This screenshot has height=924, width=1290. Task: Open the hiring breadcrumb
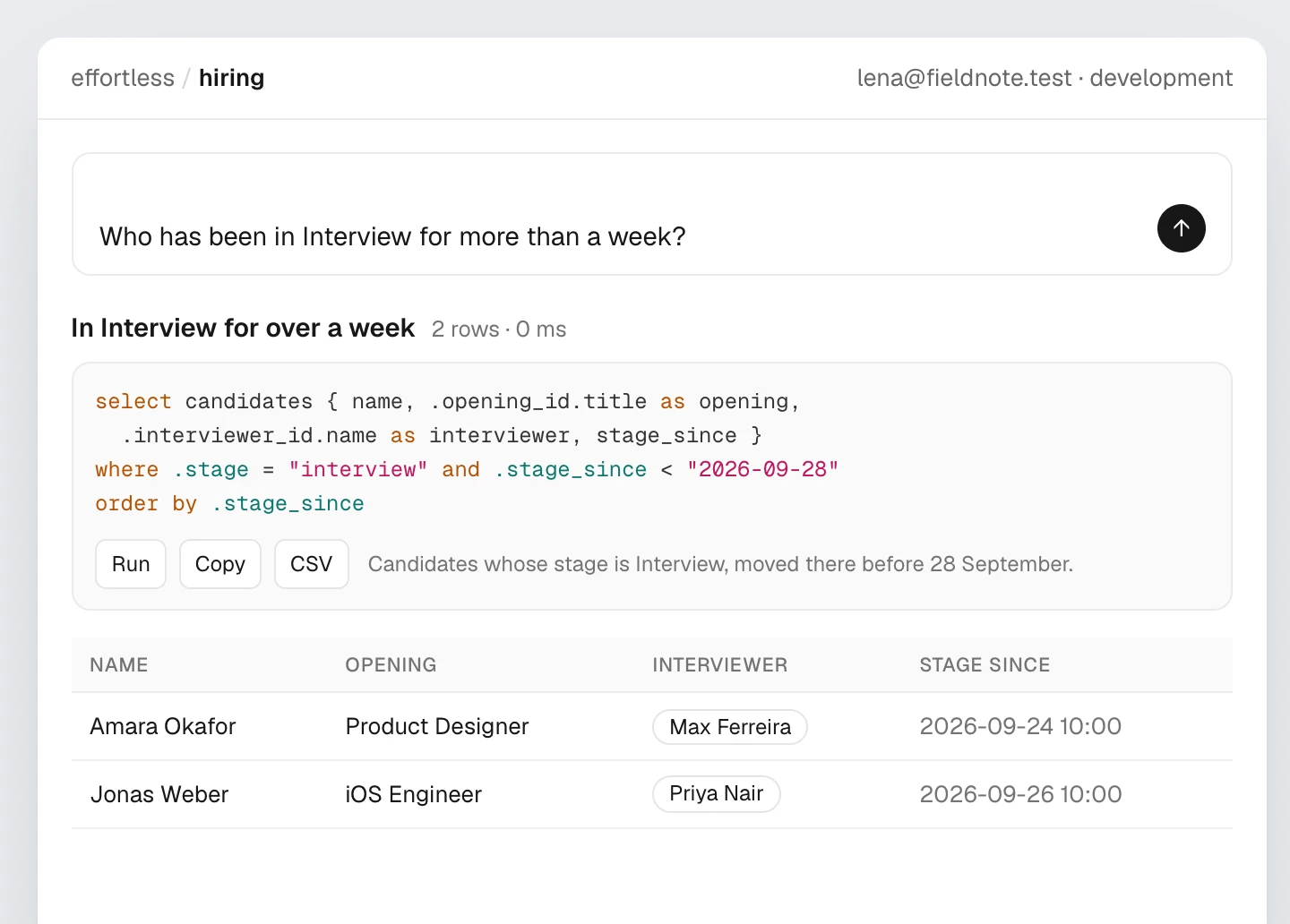[x=231, y=78]
